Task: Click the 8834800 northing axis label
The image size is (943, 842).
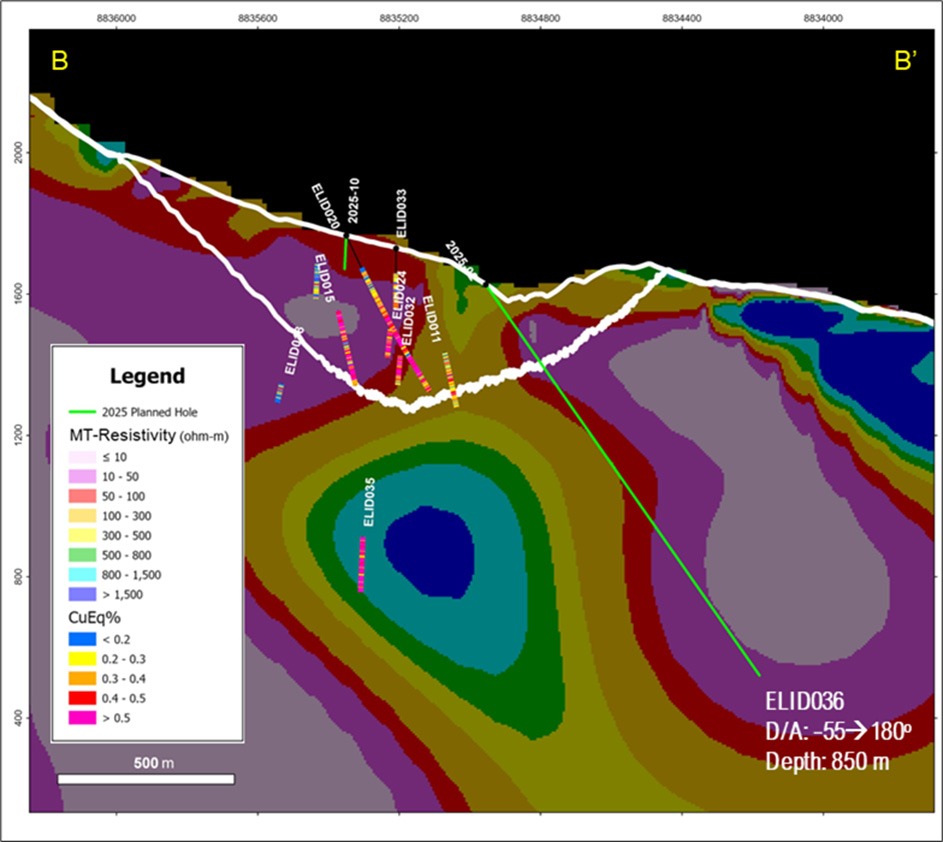Action: 541,19
